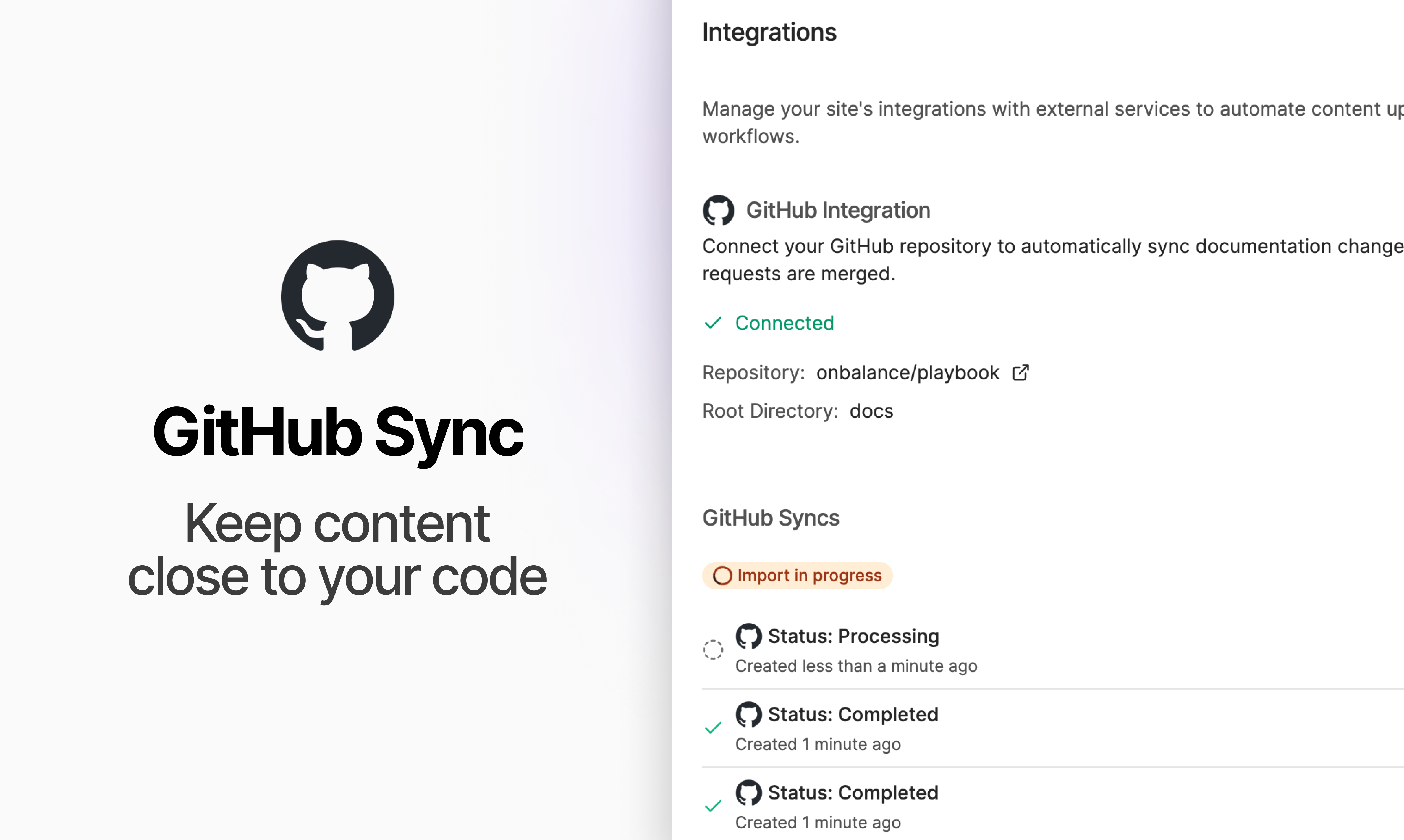
Task: Click the Repository: label
Action: [753, 372]
